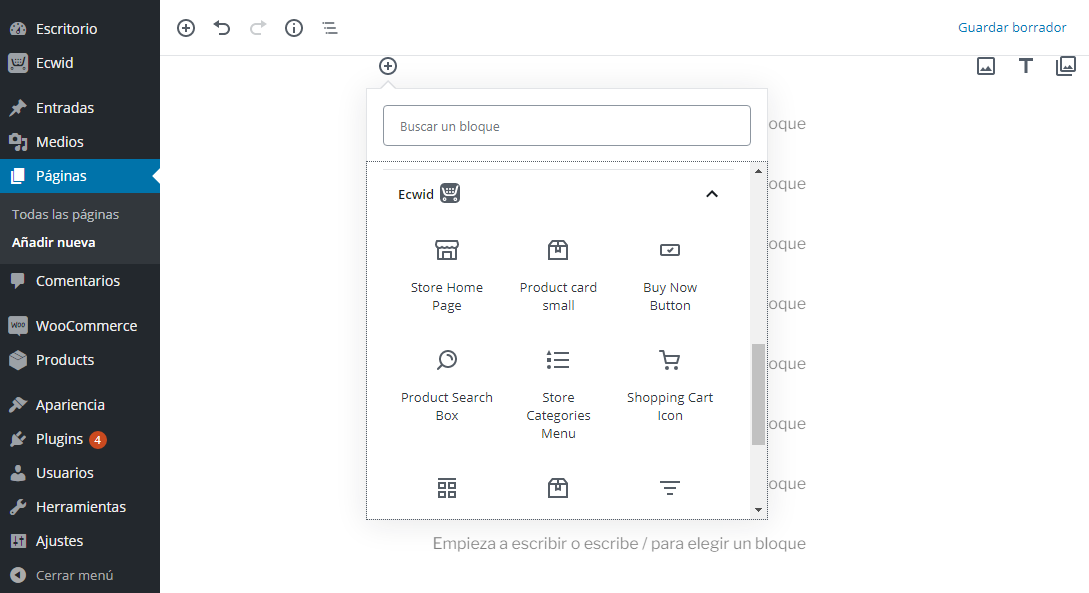This screenshot has height=593, width=1089.
Task: Click Guardar borrador link
Action: (x=1012, y=27)
